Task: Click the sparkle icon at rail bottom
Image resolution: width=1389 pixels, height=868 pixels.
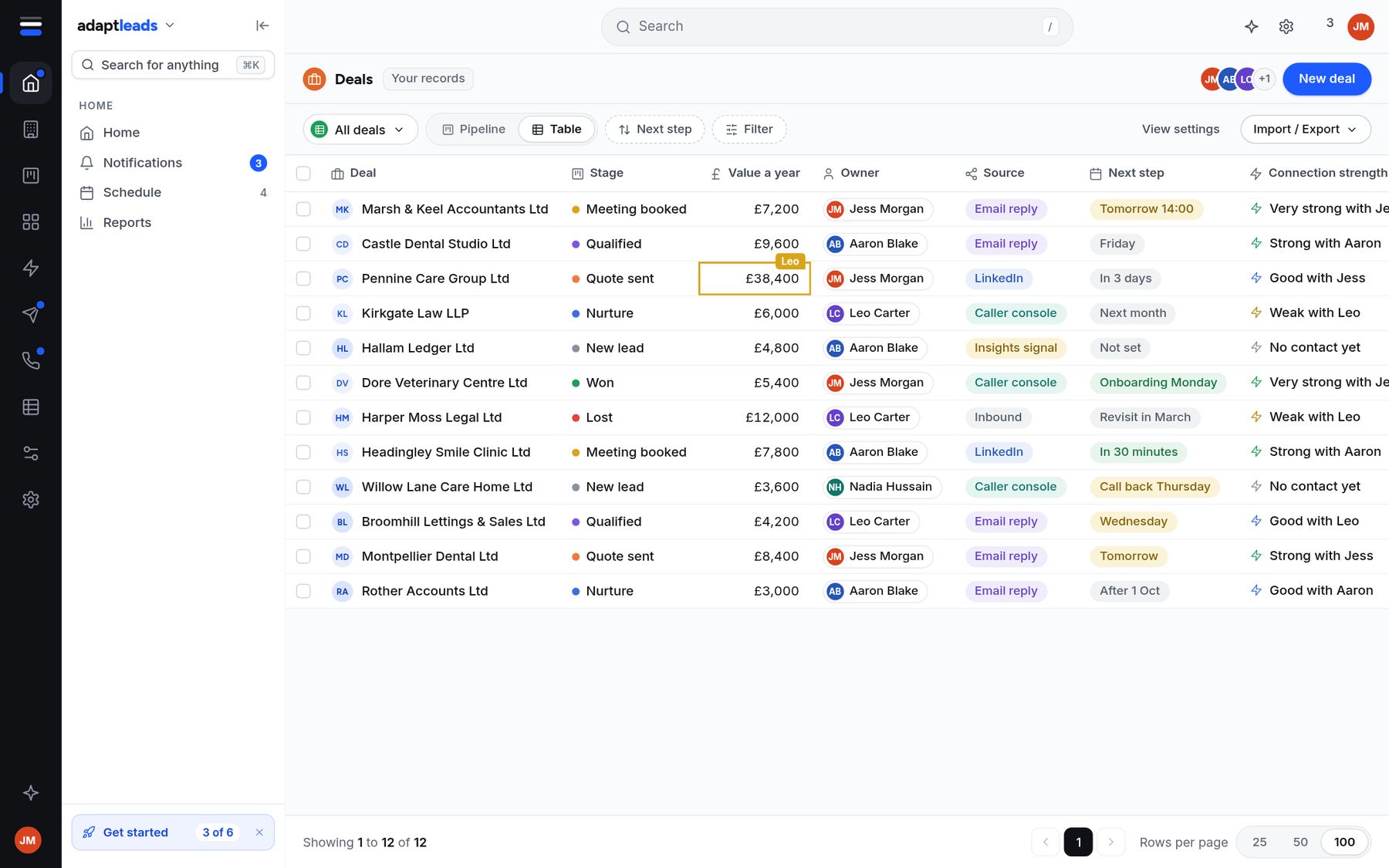Action: pos(31,792)
